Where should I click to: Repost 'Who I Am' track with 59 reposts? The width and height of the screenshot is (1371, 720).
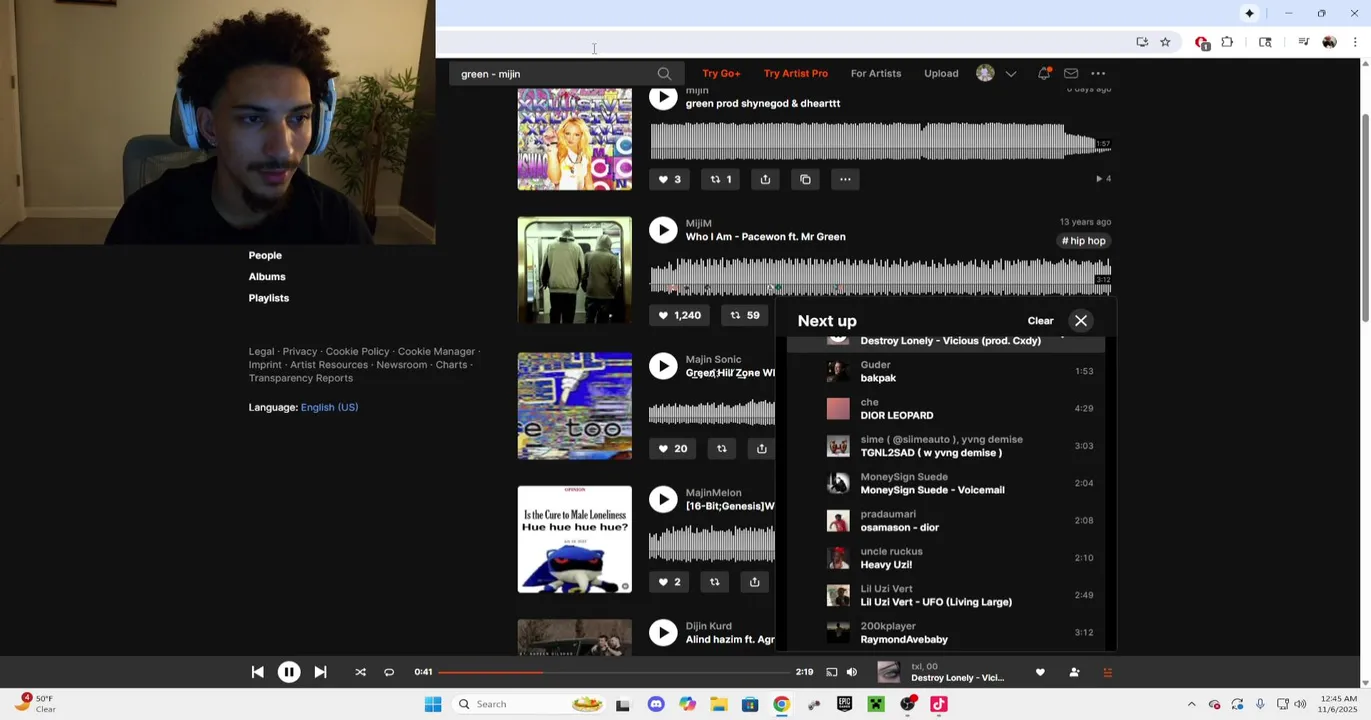click(745, 315)
